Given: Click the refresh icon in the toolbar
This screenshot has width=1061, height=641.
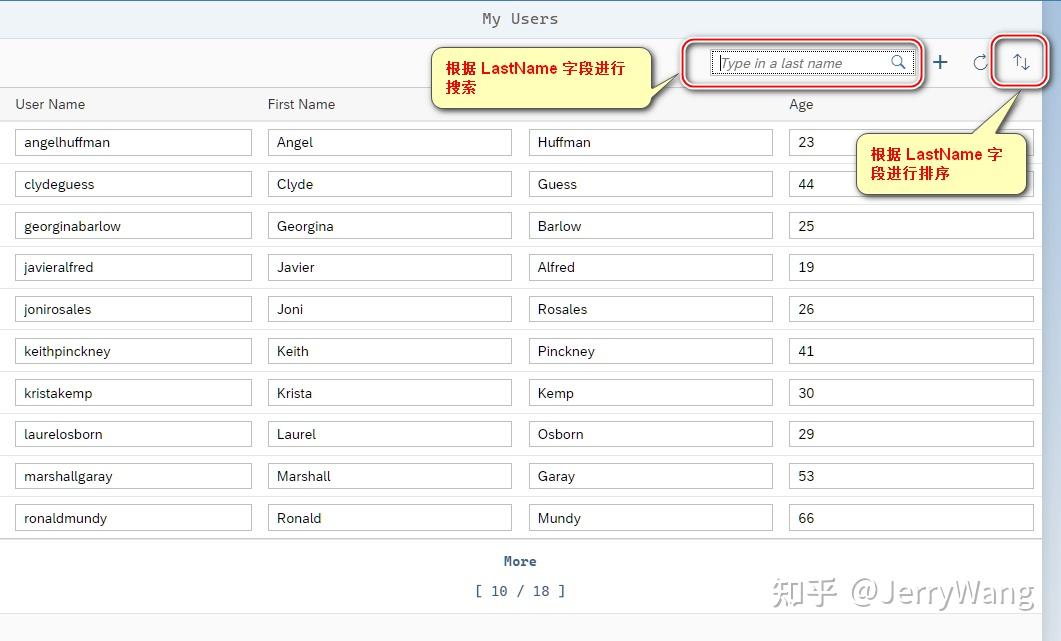Looking at the screenshot, I should (x=981, y=62).
